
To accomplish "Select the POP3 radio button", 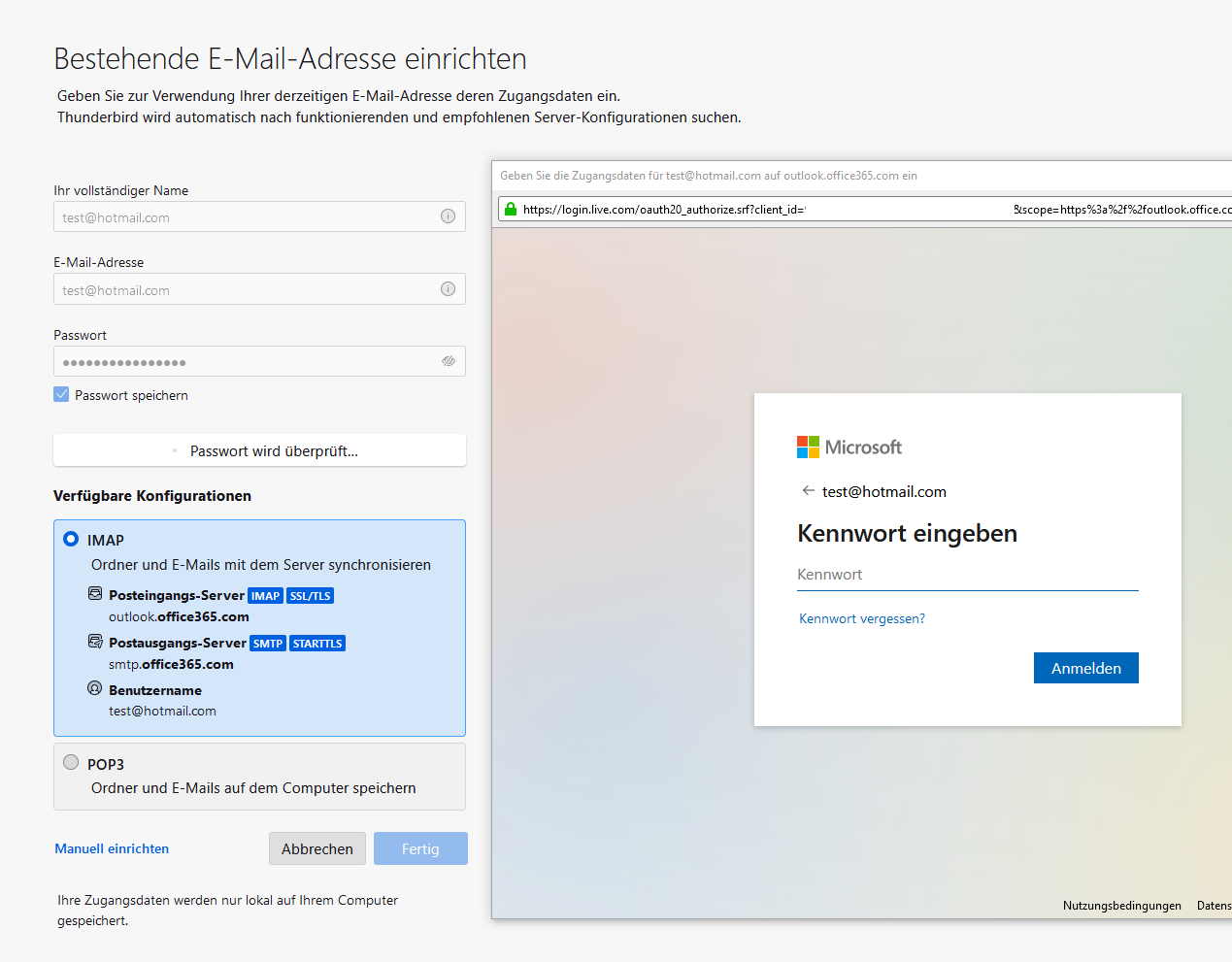I will coord(71,762).
